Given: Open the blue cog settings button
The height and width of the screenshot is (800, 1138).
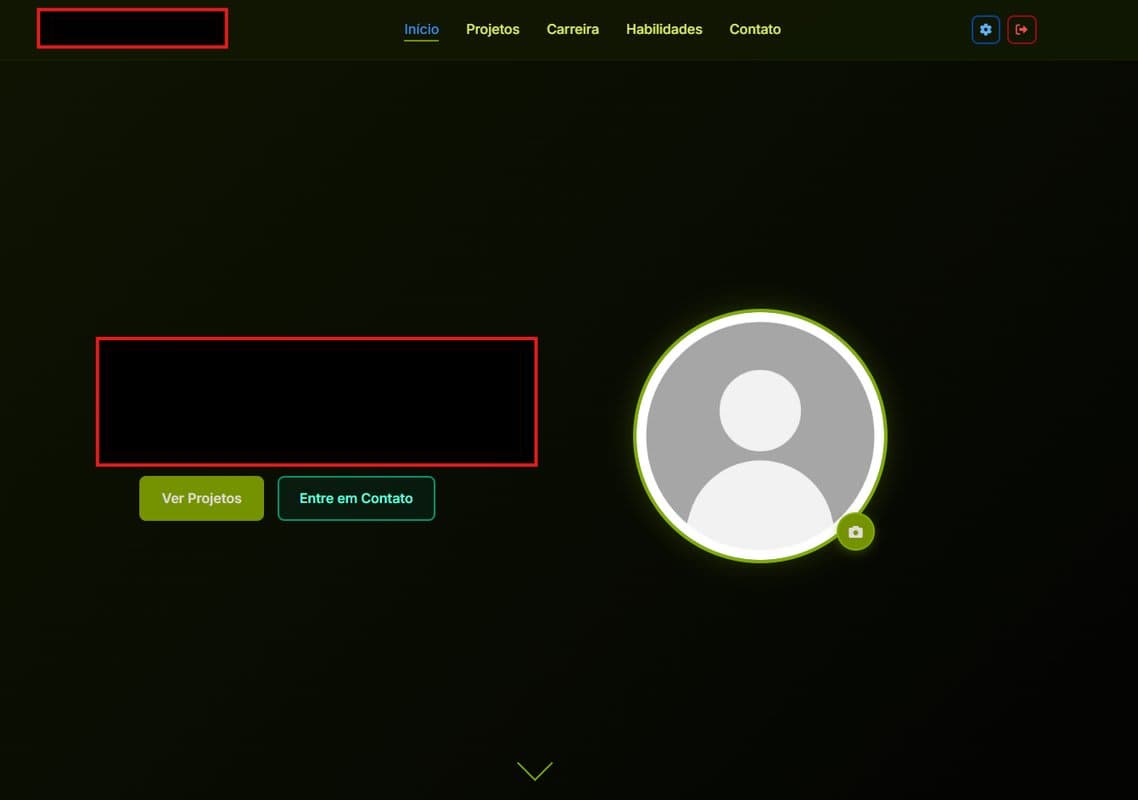Looking at the screenshot, I should (x=985, y=30).
